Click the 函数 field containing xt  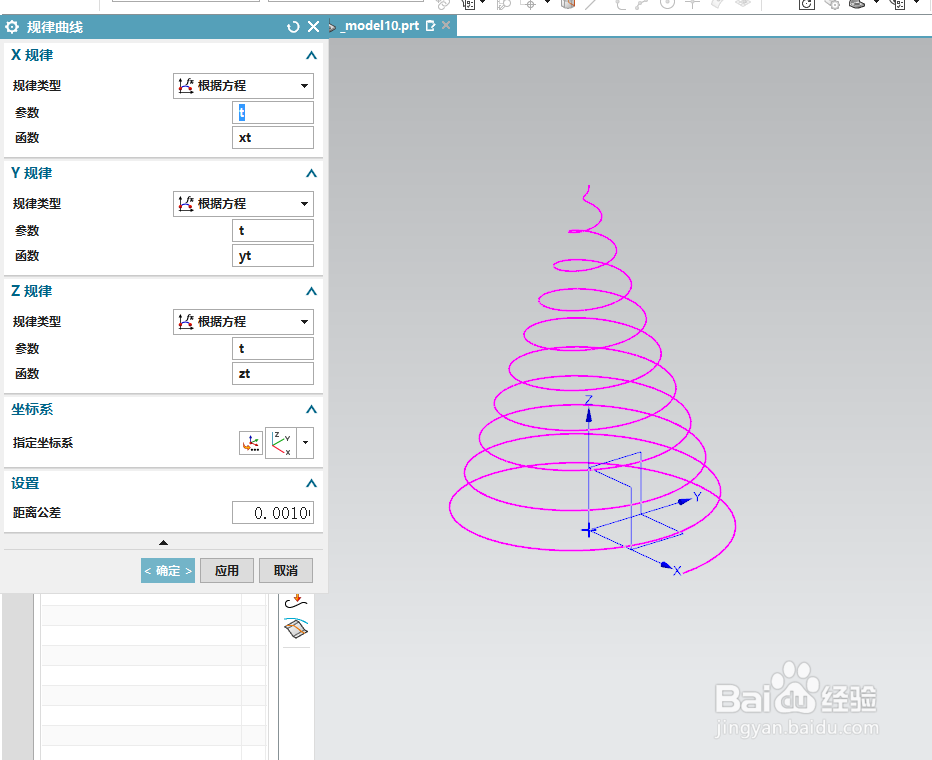(x=272, y=137)
